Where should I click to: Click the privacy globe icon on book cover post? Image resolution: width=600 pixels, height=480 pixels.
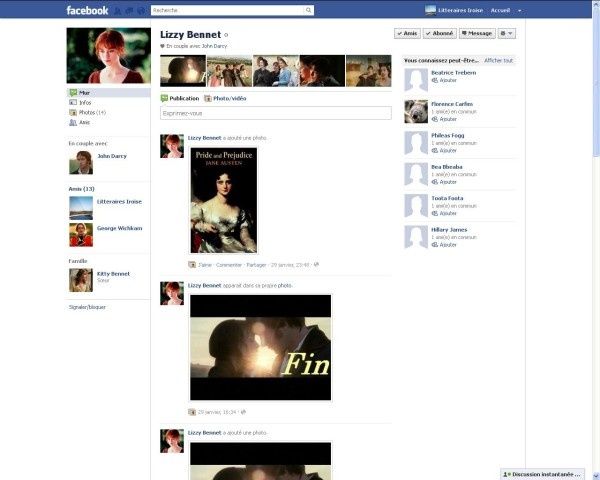(316, 264)
